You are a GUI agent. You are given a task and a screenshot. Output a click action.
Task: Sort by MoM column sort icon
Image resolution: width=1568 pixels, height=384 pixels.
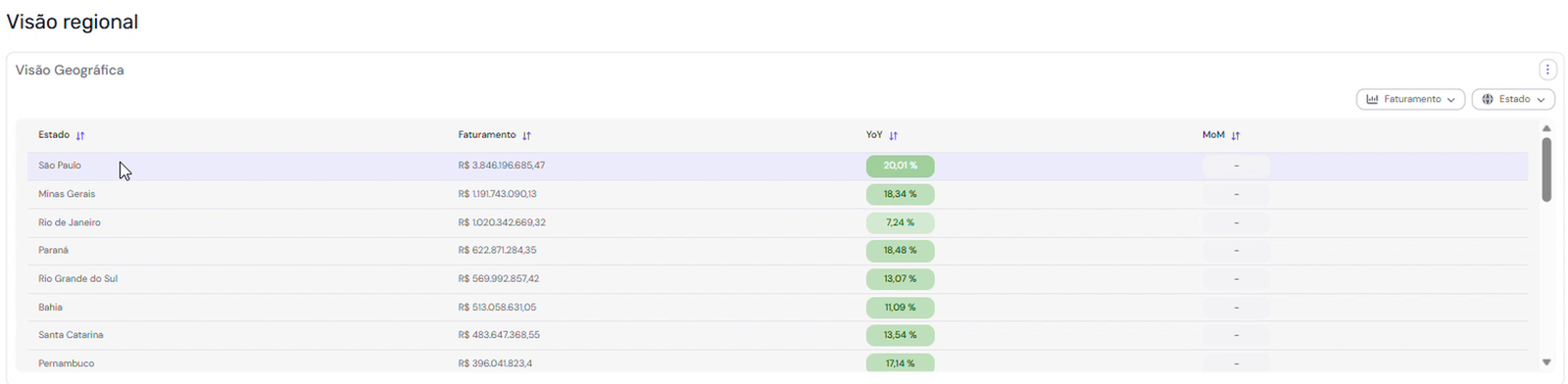tap(1235, 135)
